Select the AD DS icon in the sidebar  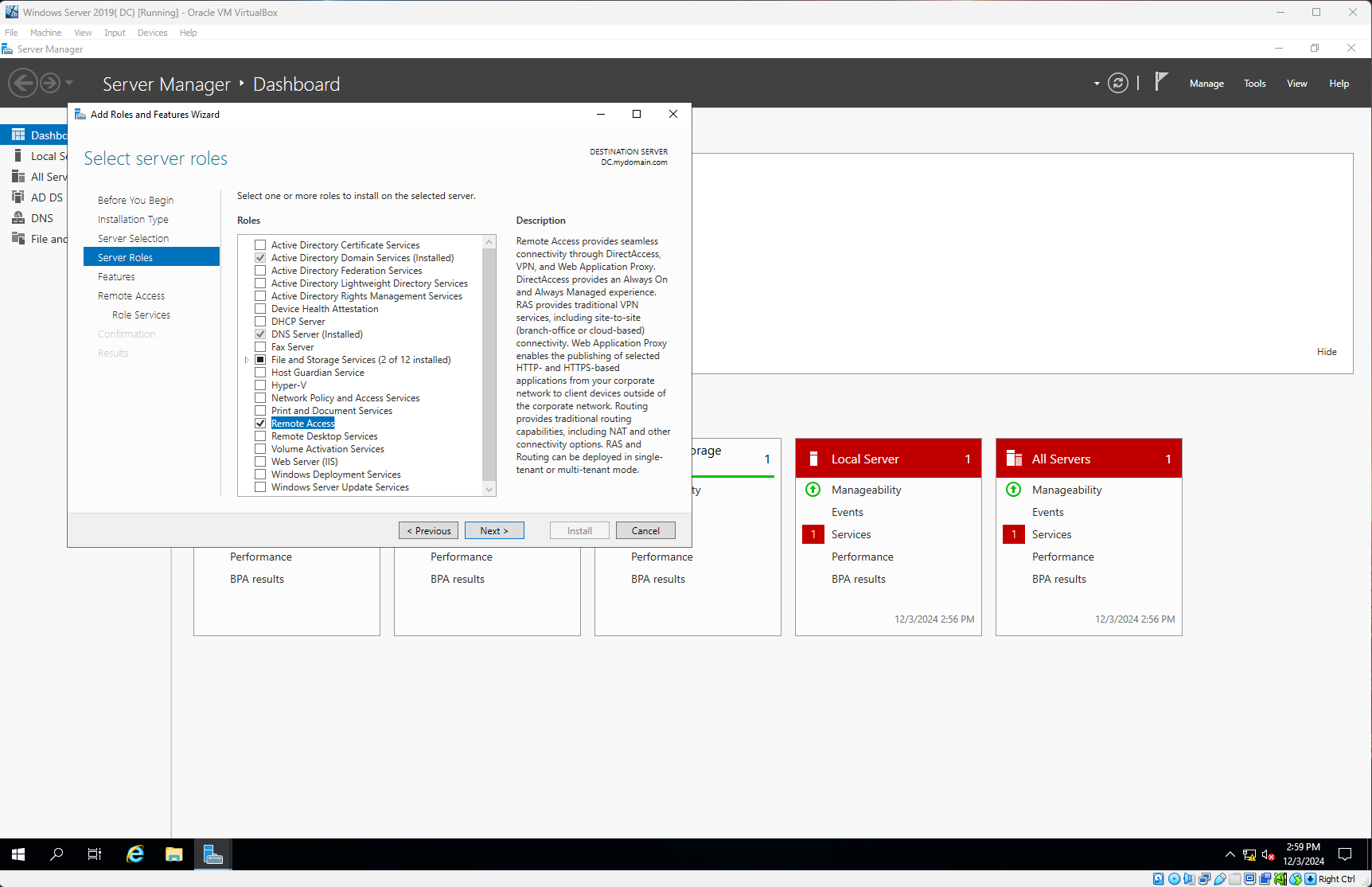click(18, 197)
